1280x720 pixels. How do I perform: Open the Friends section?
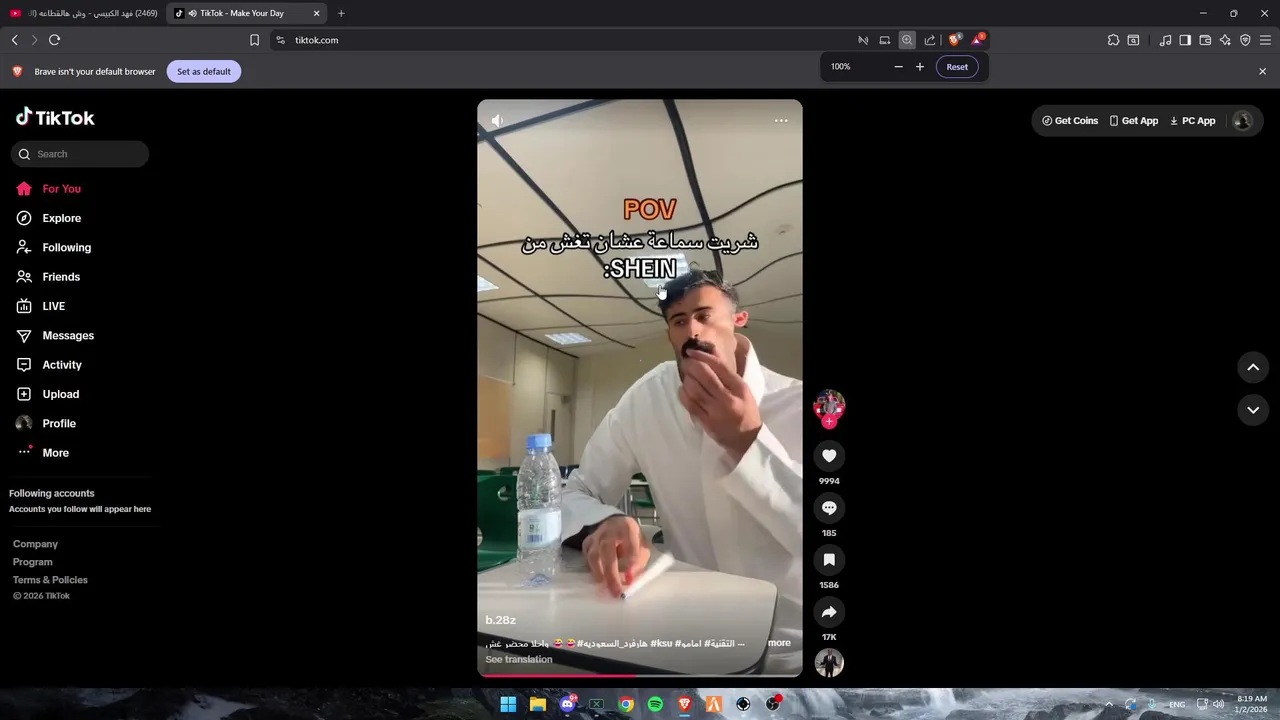(x=61, y=277)
